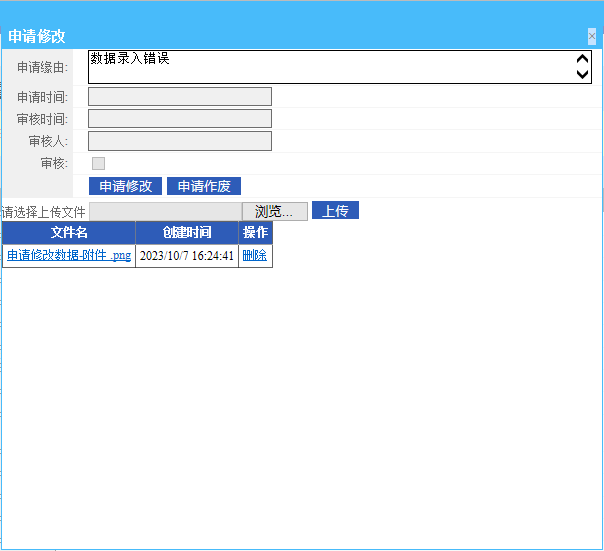The width and height of the screenshot is (604, 551).
Task: Click the down arrow in 申请缘由 scrollbar
Action: pyautogui.click(x=583, y=75)
